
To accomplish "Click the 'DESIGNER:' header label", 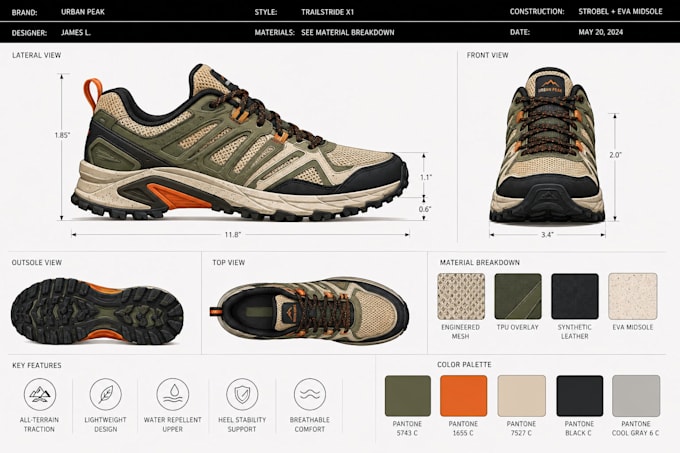I will click(x=29, y=33).
